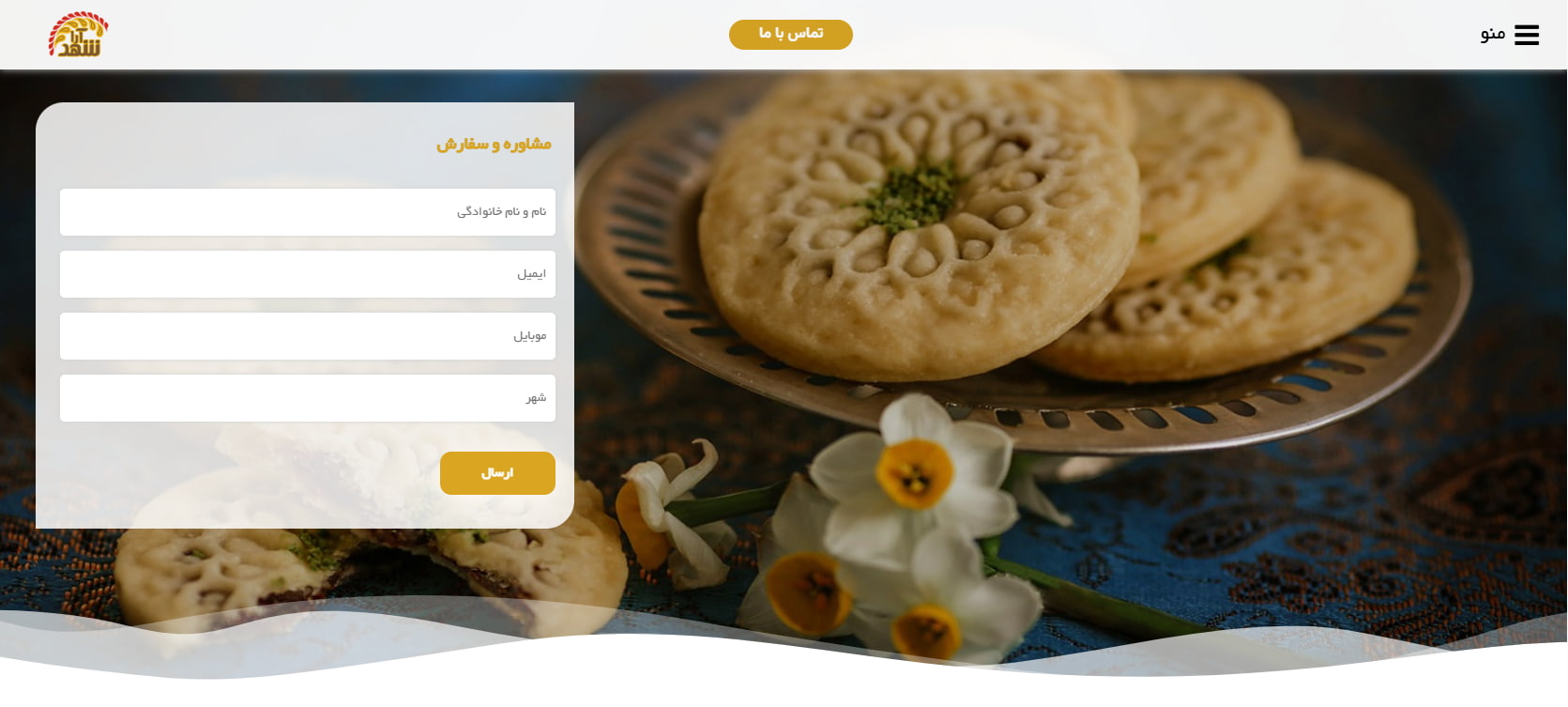
Task: Focus the نام و نام خانوادگی field
Action: tap(308, 212)
